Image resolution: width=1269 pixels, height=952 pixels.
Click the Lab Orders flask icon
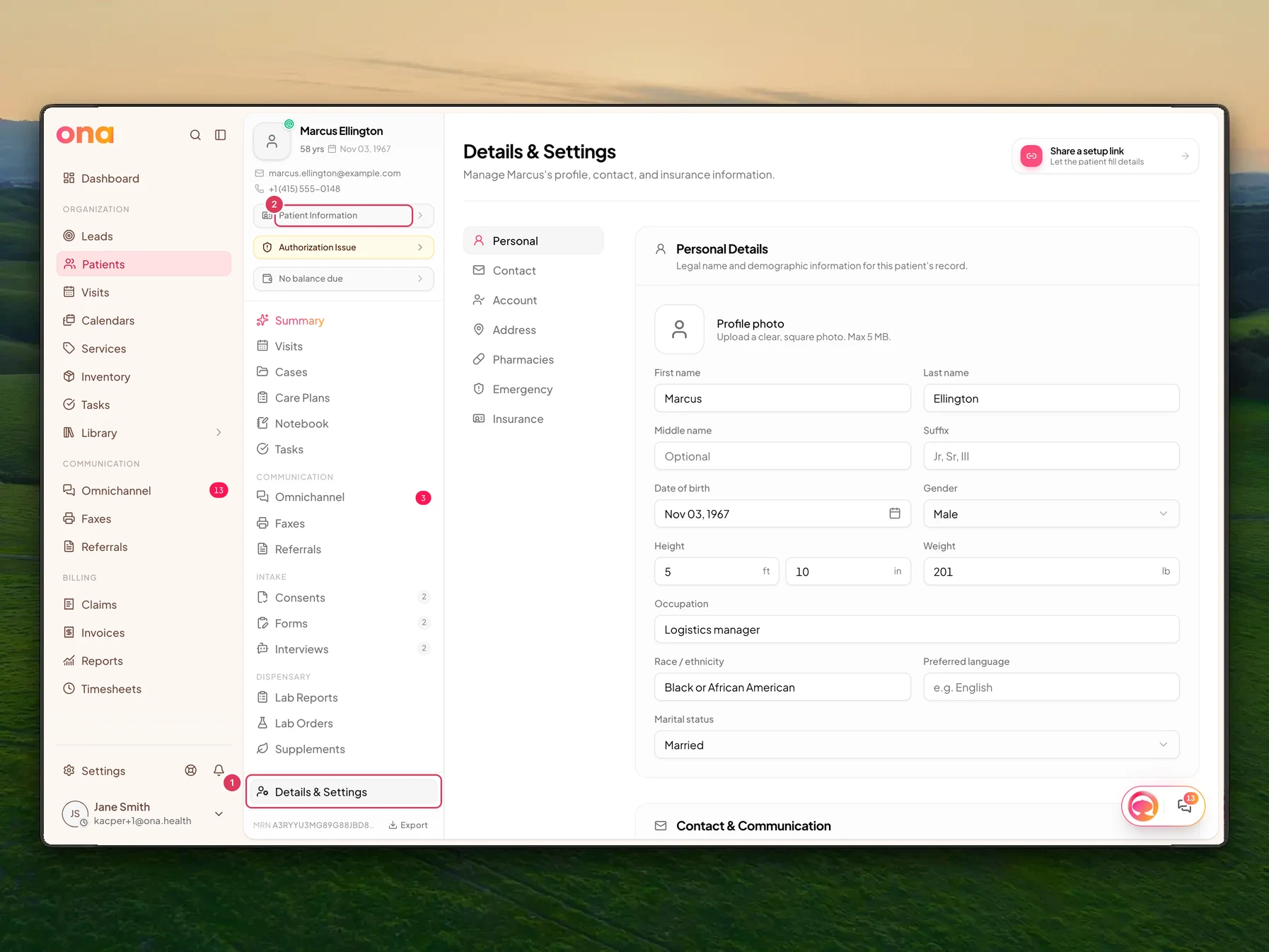click(262, 723)
